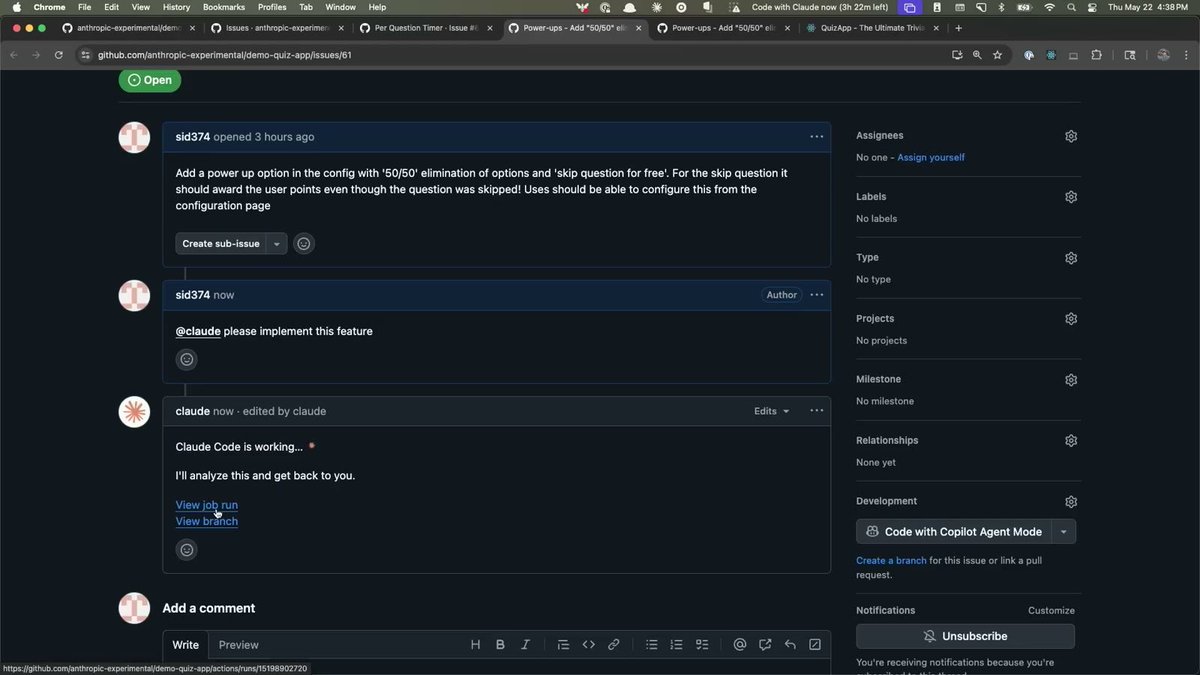Bookmark this page with the star icon
The image size is (1200, 675).
tap(997, 55)
